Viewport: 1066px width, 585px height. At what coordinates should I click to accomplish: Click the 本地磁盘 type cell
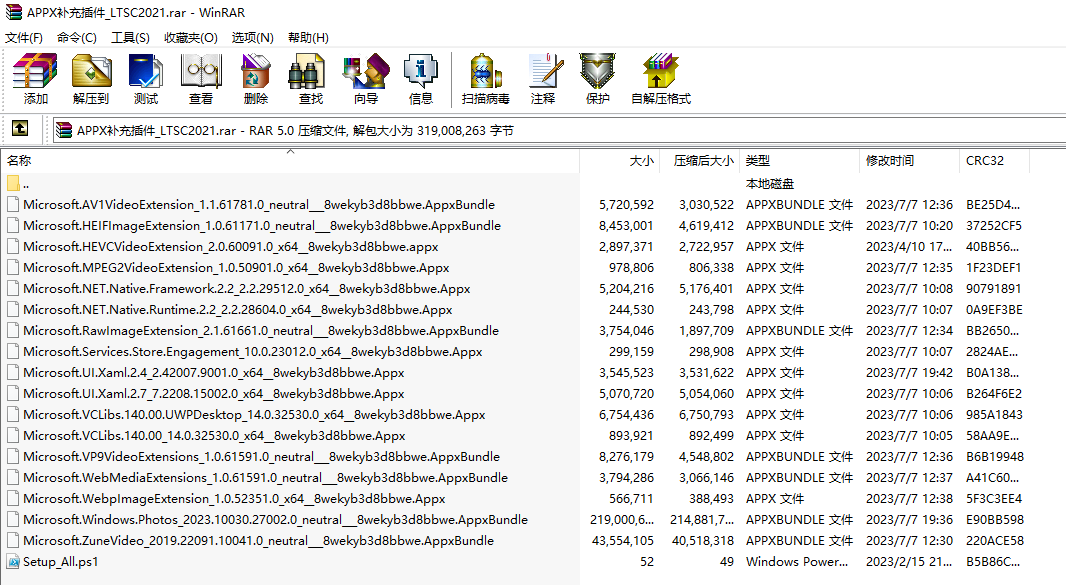[770, 184]
